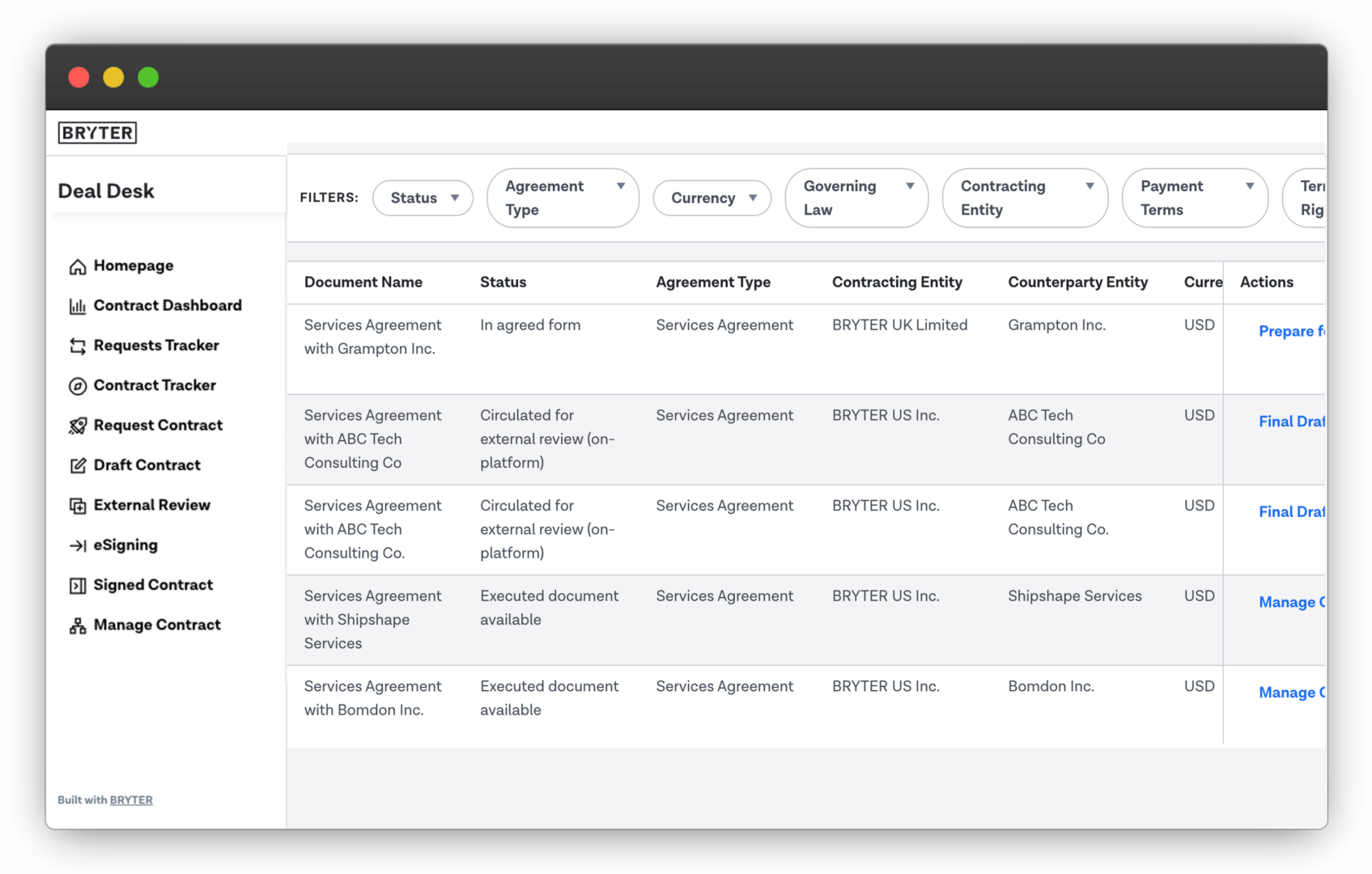Click the Status column header
Screen dimensions: 1372x874
503,282
